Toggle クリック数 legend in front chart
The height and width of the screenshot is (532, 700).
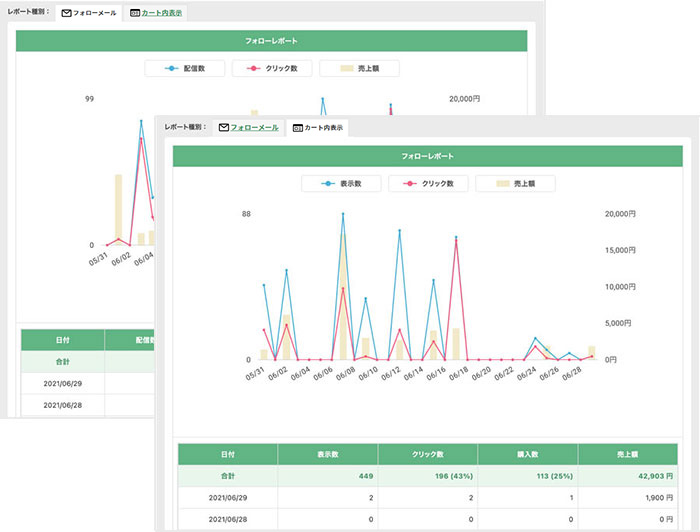428,183
